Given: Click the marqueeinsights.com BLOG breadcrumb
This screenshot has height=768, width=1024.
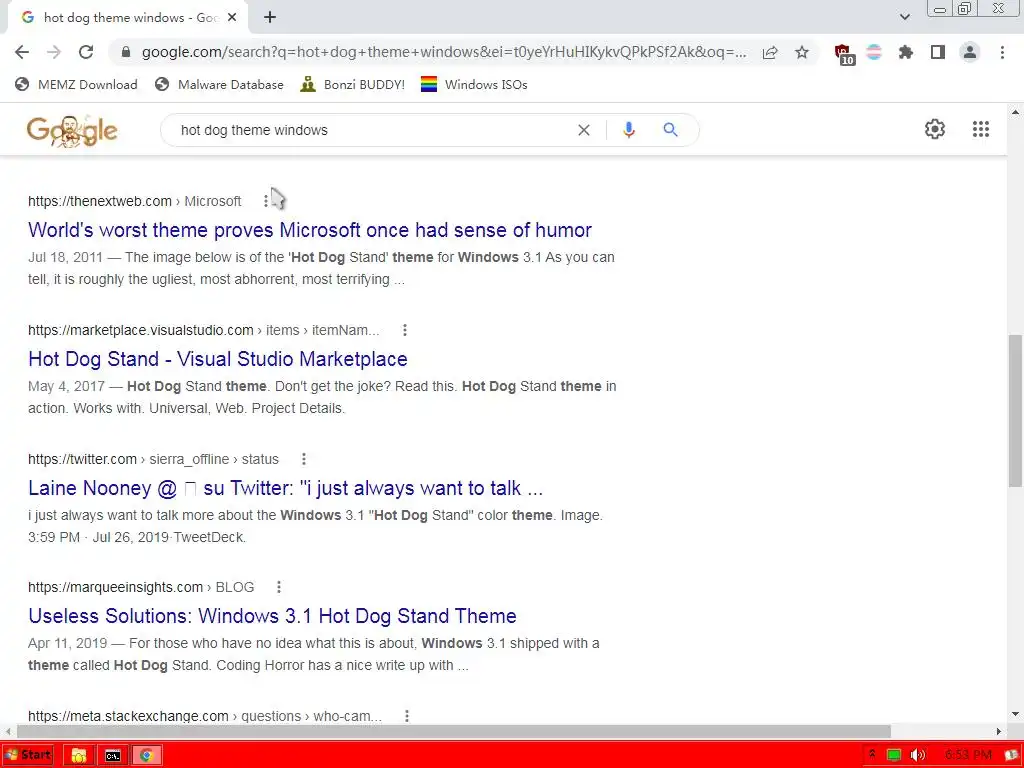Looking at the screenshot, I should [x=141, y=587].
